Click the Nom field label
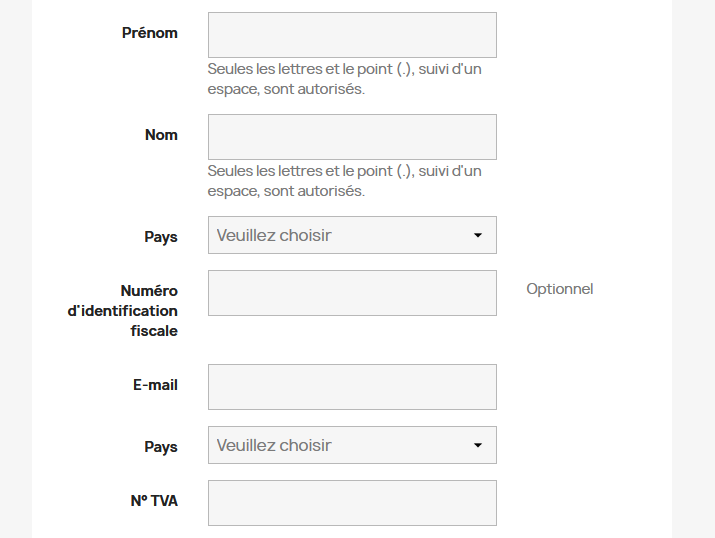 click(161, 135)
